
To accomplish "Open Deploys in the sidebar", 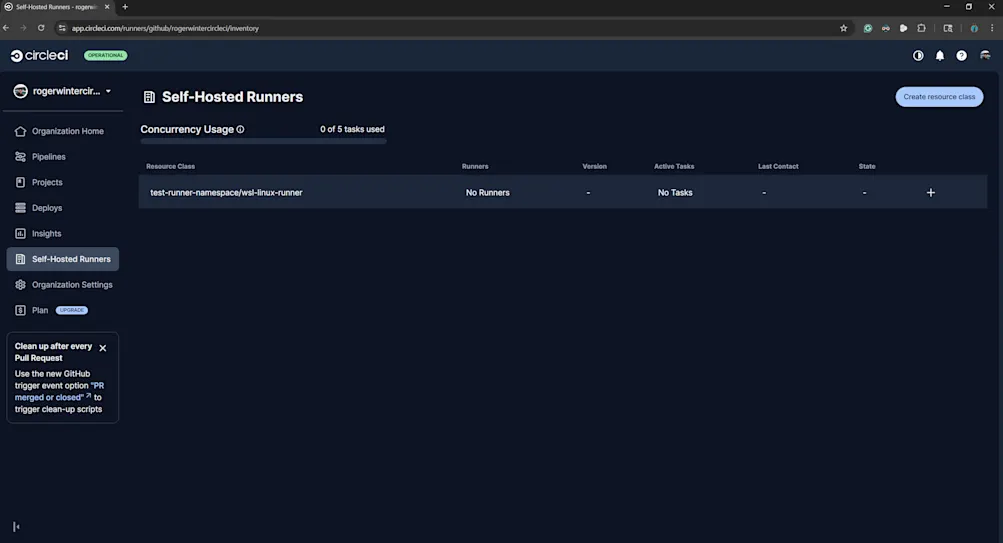I will (x=63, y=208).
